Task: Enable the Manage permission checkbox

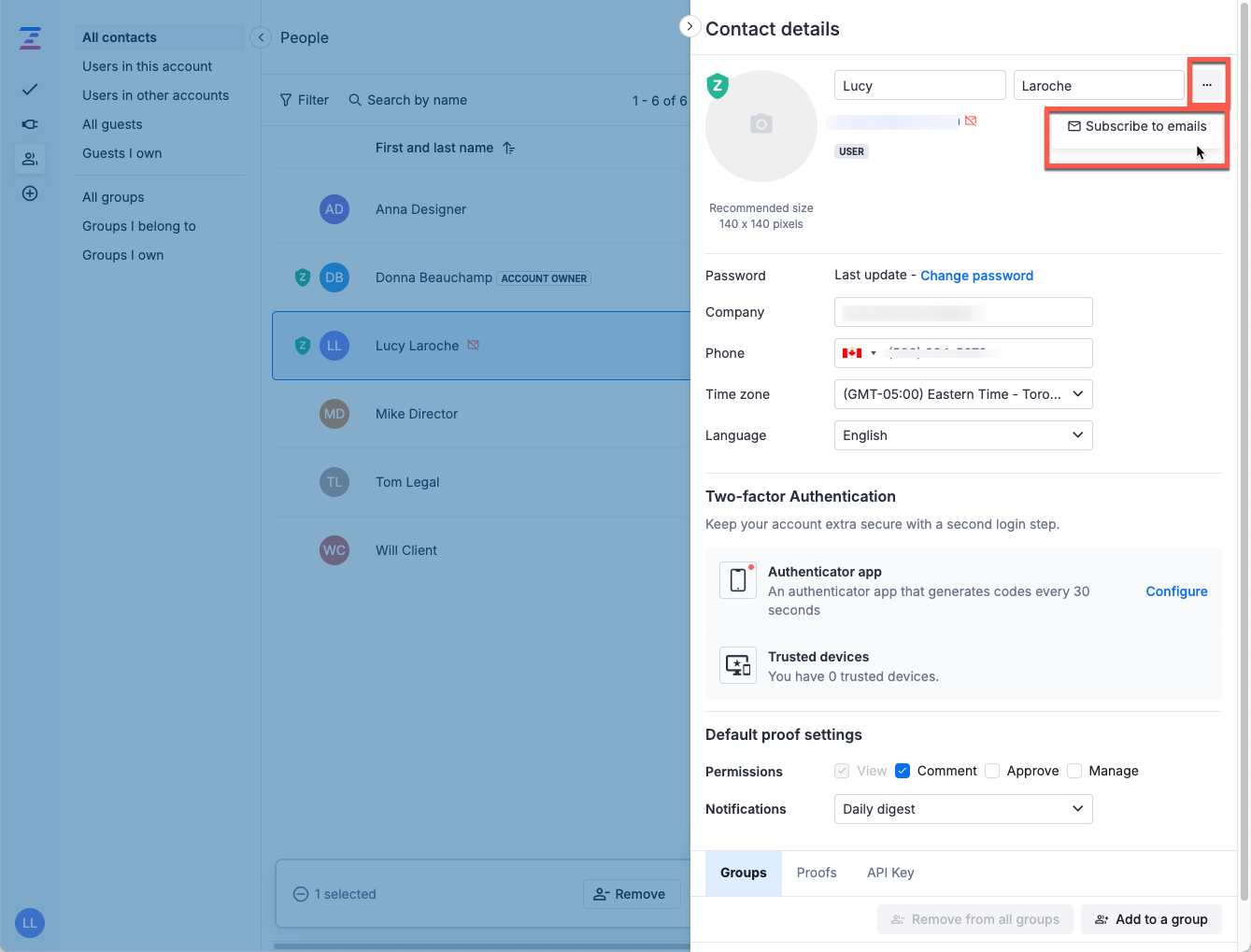Action: 1074,771
